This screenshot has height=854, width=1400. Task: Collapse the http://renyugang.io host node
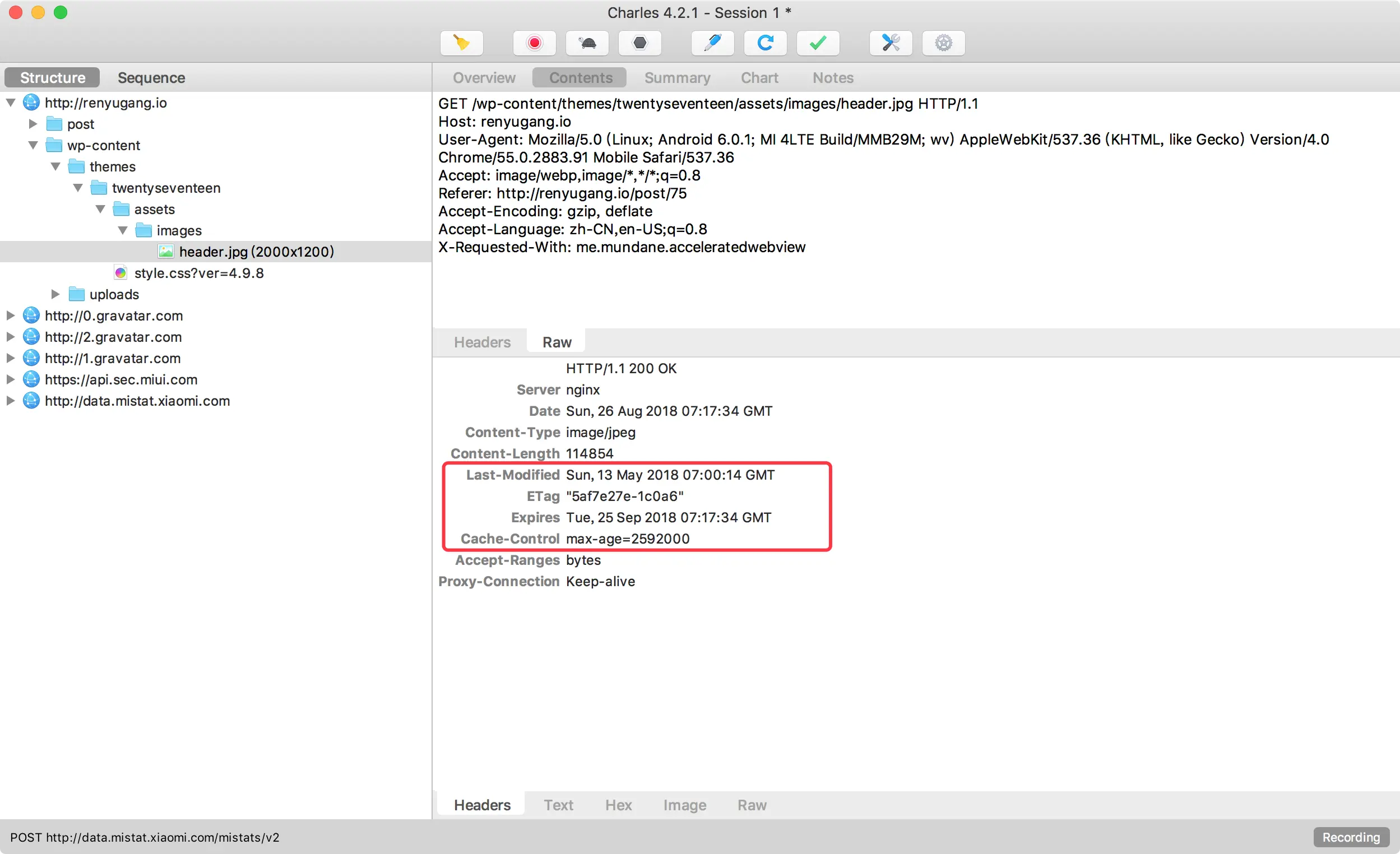(x=11, y=103)
